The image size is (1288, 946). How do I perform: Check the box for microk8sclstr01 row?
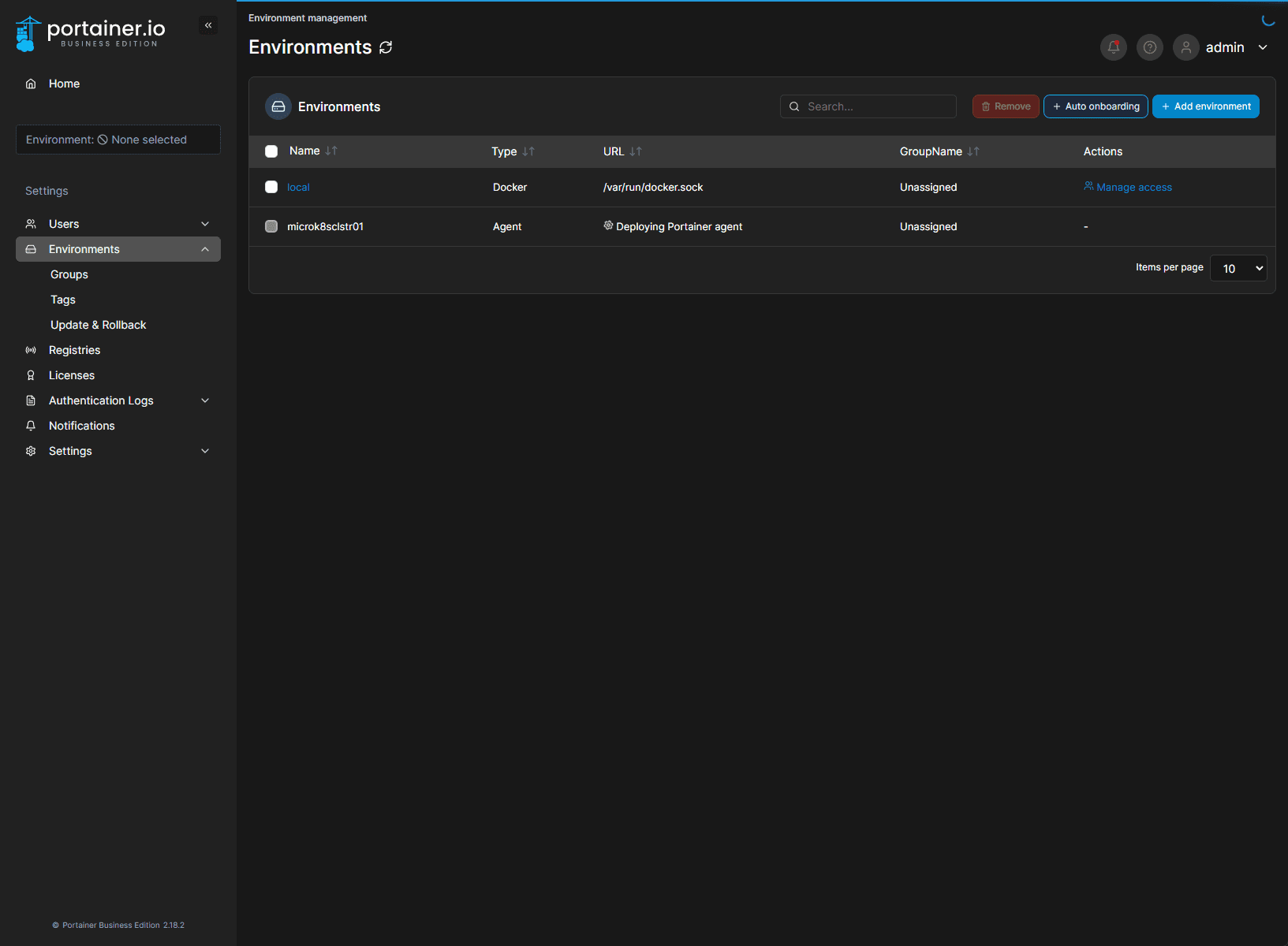coord(271,226)
